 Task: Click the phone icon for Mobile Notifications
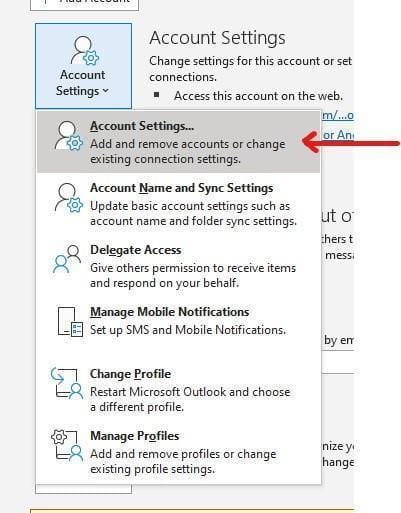click(x=70, y=322)
